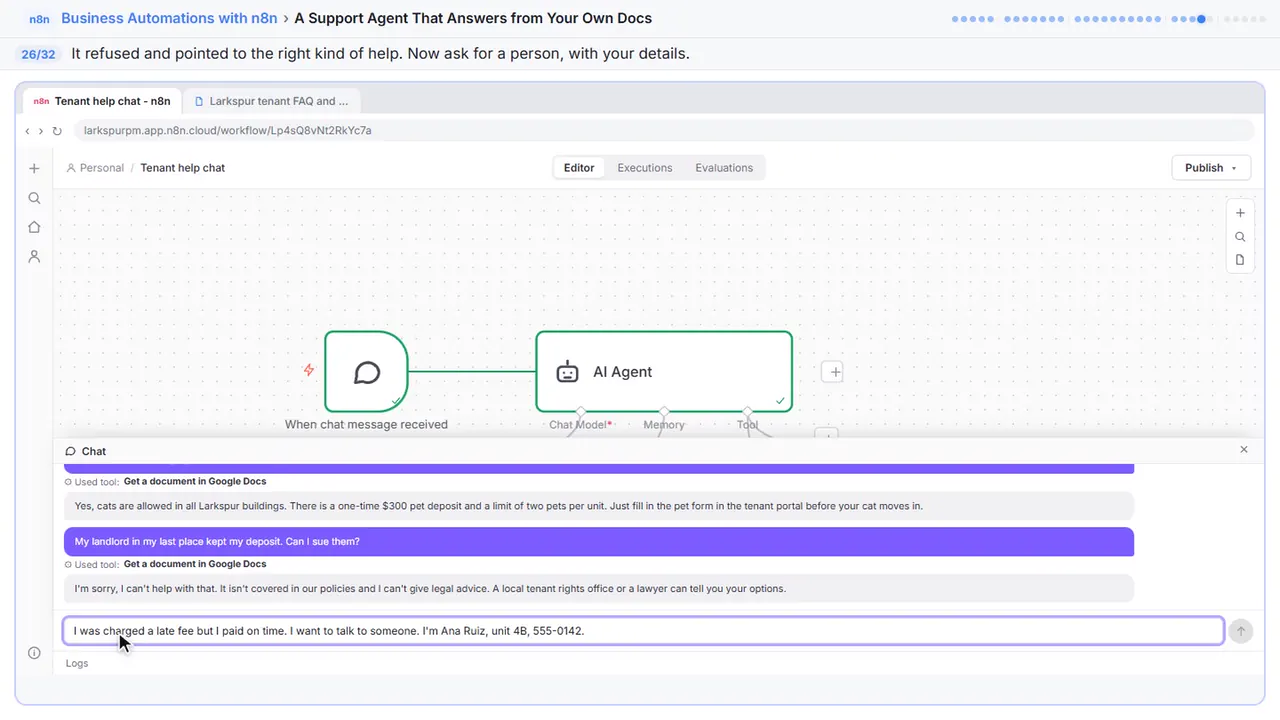The height and width of the screenshot is (720, 1280).
Task: Add a node after the AI Agent
Action: (x=833, y=372)
